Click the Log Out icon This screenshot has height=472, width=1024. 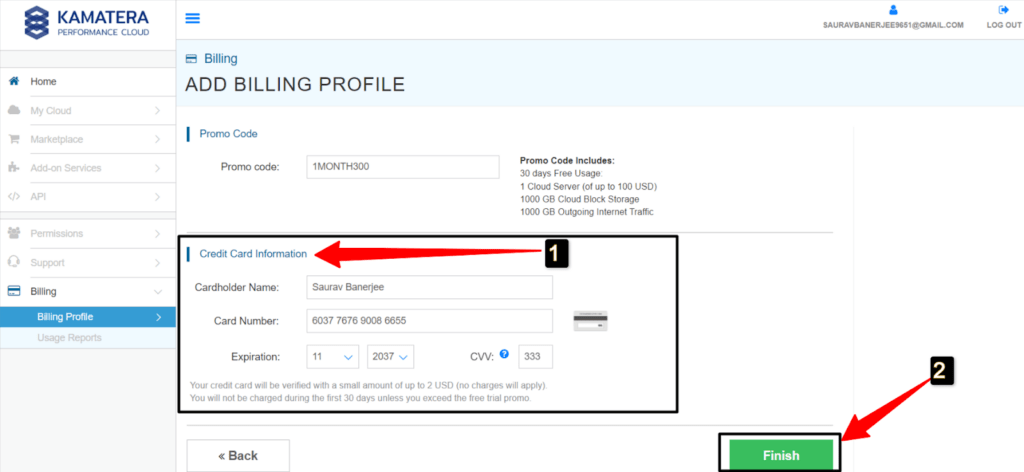point(1004,10)
